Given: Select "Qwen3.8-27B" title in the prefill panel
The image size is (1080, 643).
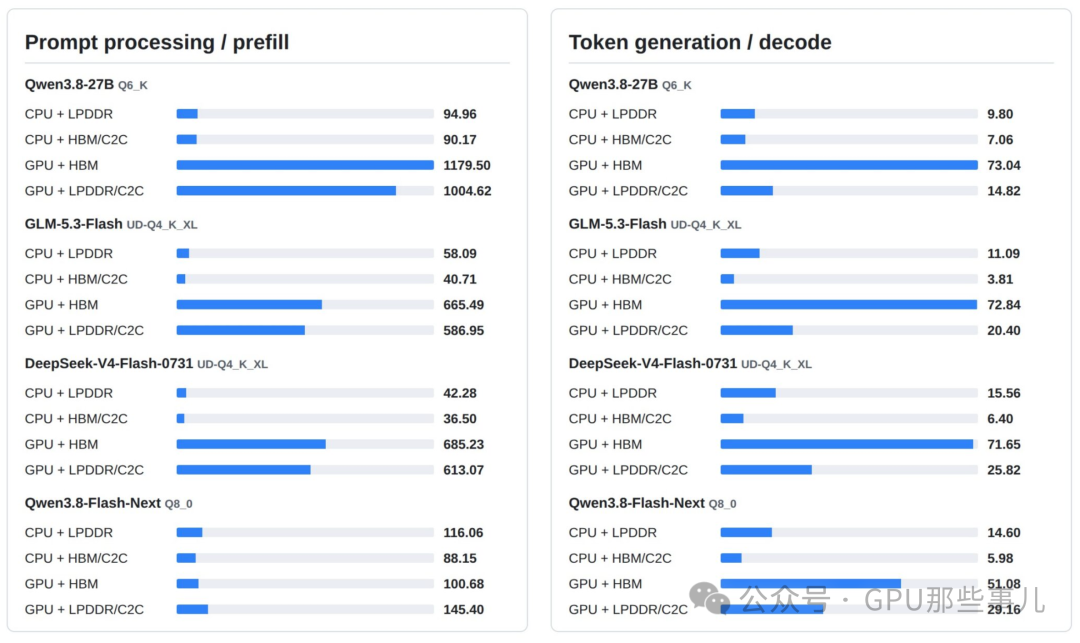Looking at the screenshot, I should click(69, 84).
